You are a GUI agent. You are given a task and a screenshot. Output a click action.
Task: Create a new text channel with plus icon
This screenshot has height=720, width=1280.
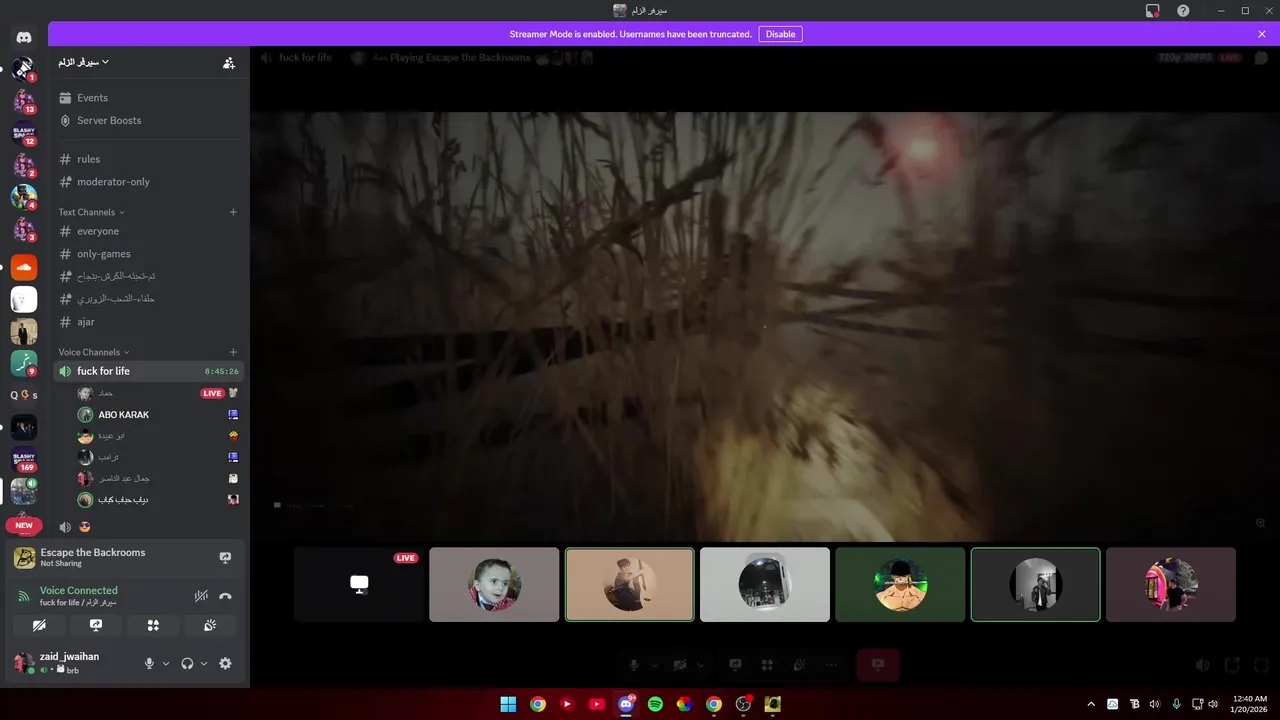233,212
